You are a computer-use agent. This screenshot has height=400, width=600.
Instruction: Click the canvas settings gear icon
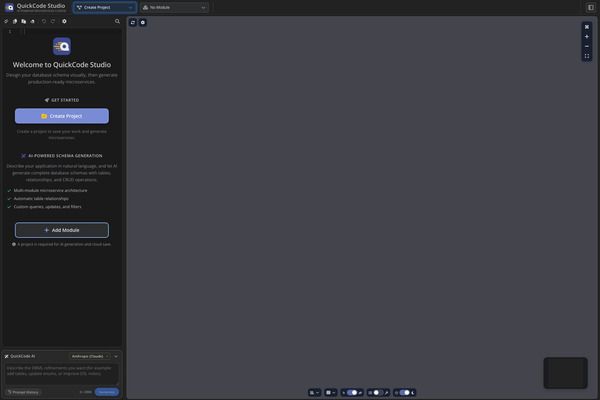(143, 23)
